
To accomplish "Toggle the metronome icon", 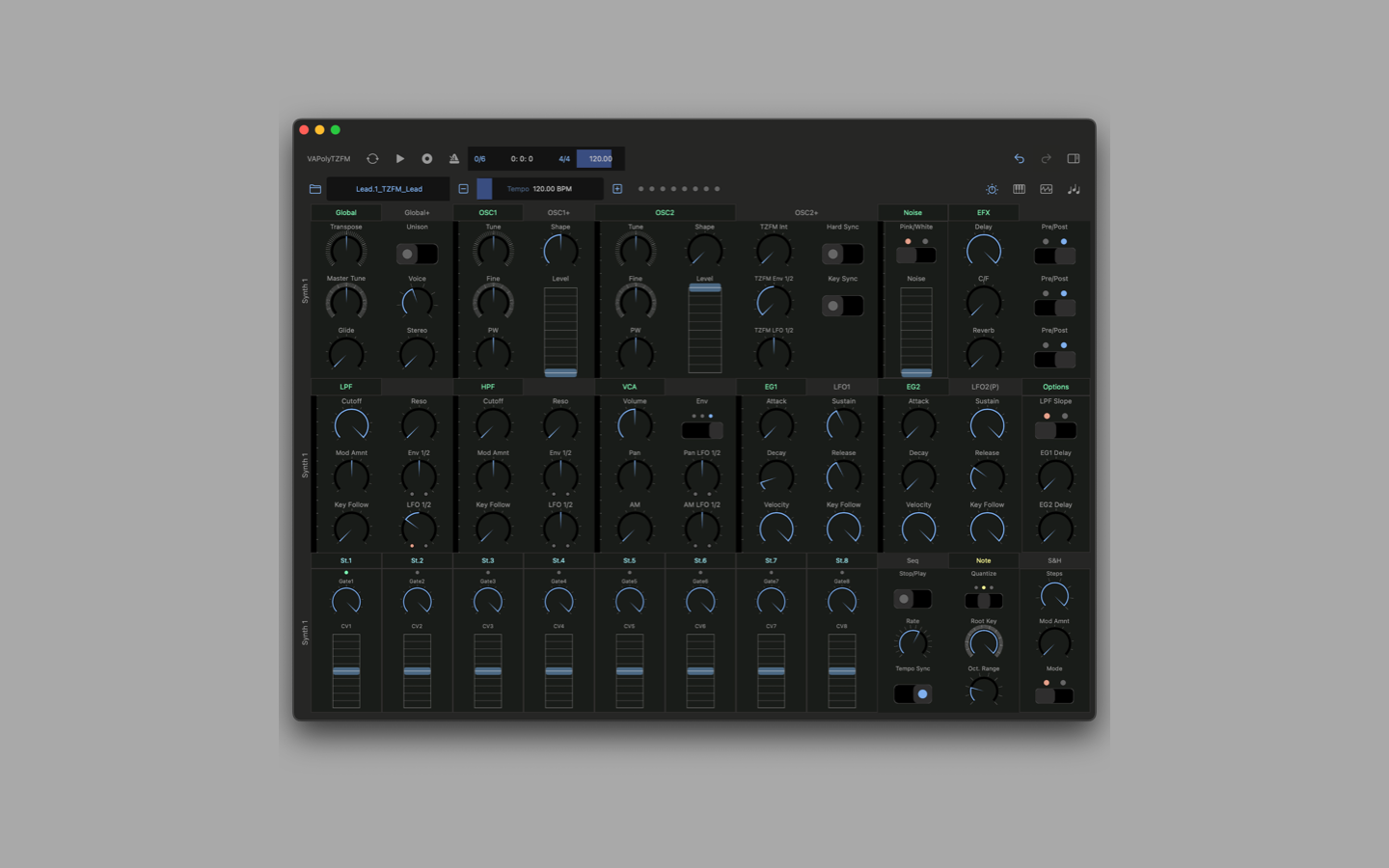I will (x=454, y=158).
